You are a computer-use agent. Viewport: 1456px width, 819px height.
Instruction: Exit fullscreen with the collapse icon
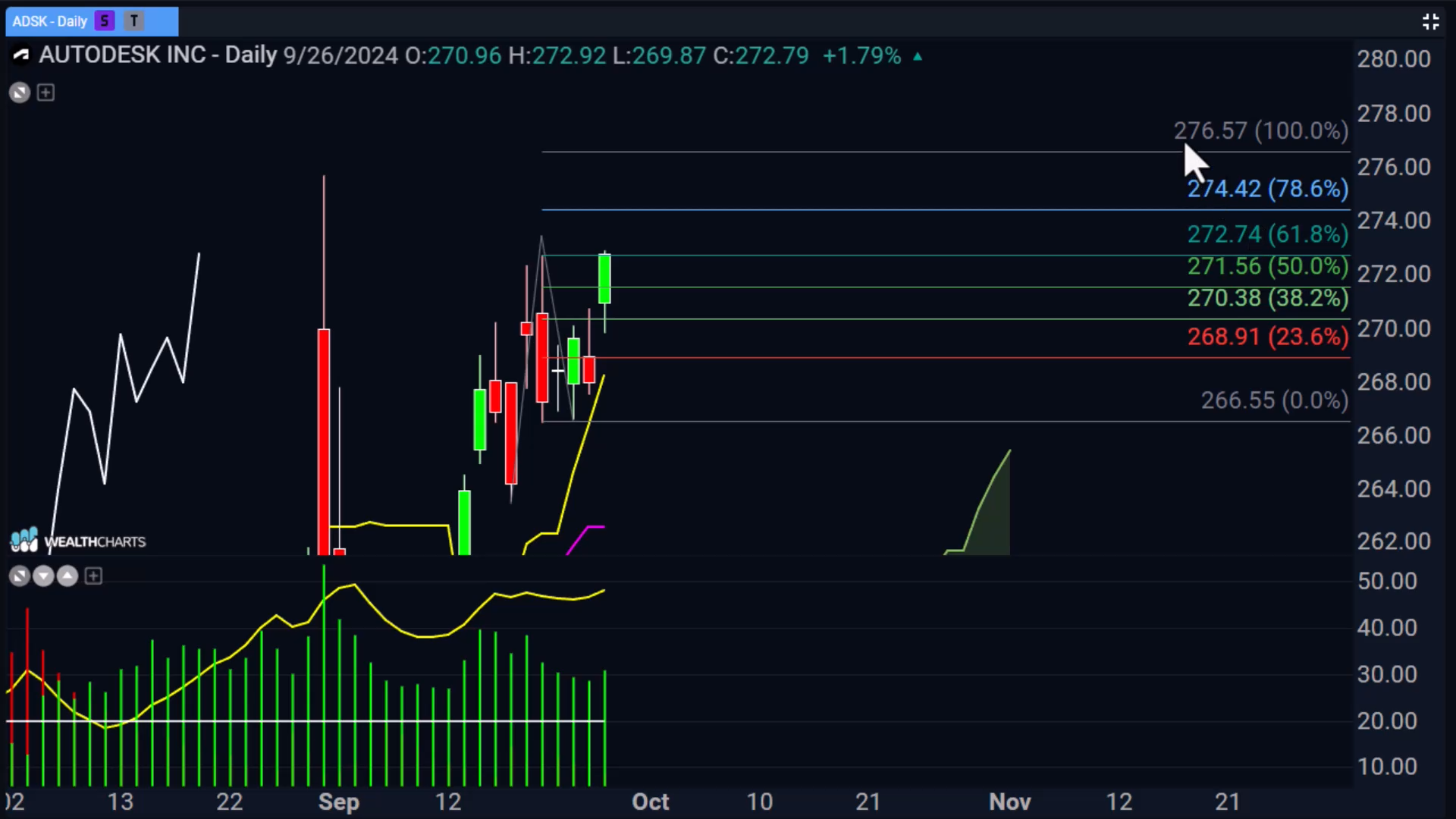pyautogui.click(x=1430, y=21)
